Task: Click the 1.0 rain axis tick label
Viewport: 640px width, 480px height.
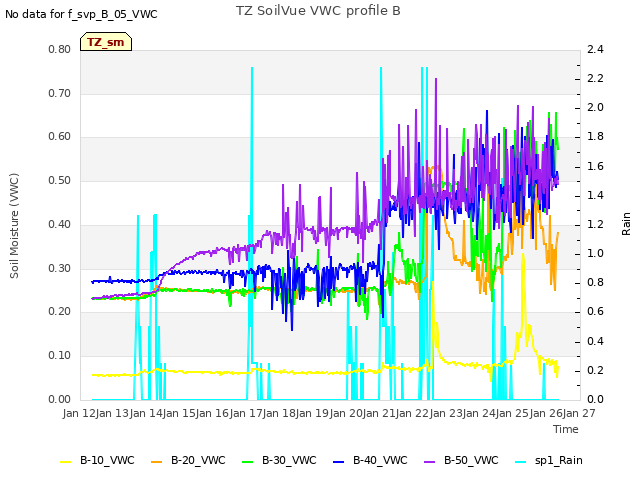Action: coord(595,254)
